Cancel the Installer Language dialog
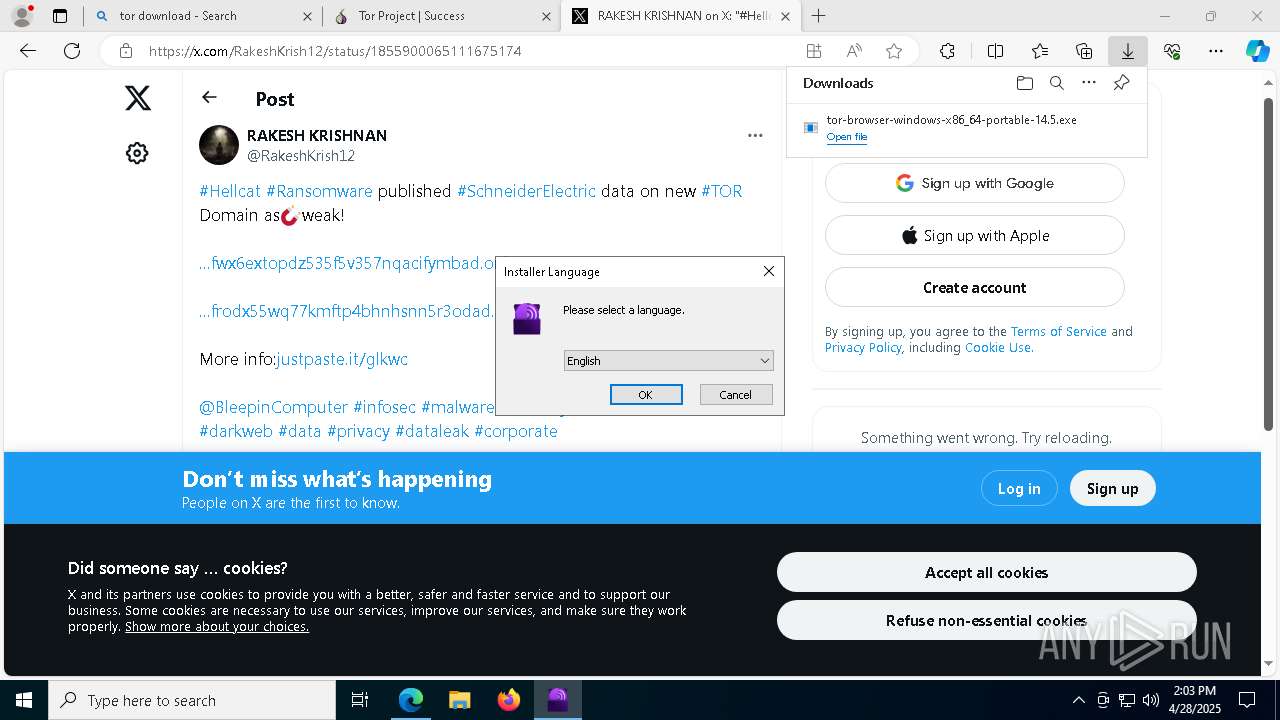The image size is (1280, 720). [735, 395]
